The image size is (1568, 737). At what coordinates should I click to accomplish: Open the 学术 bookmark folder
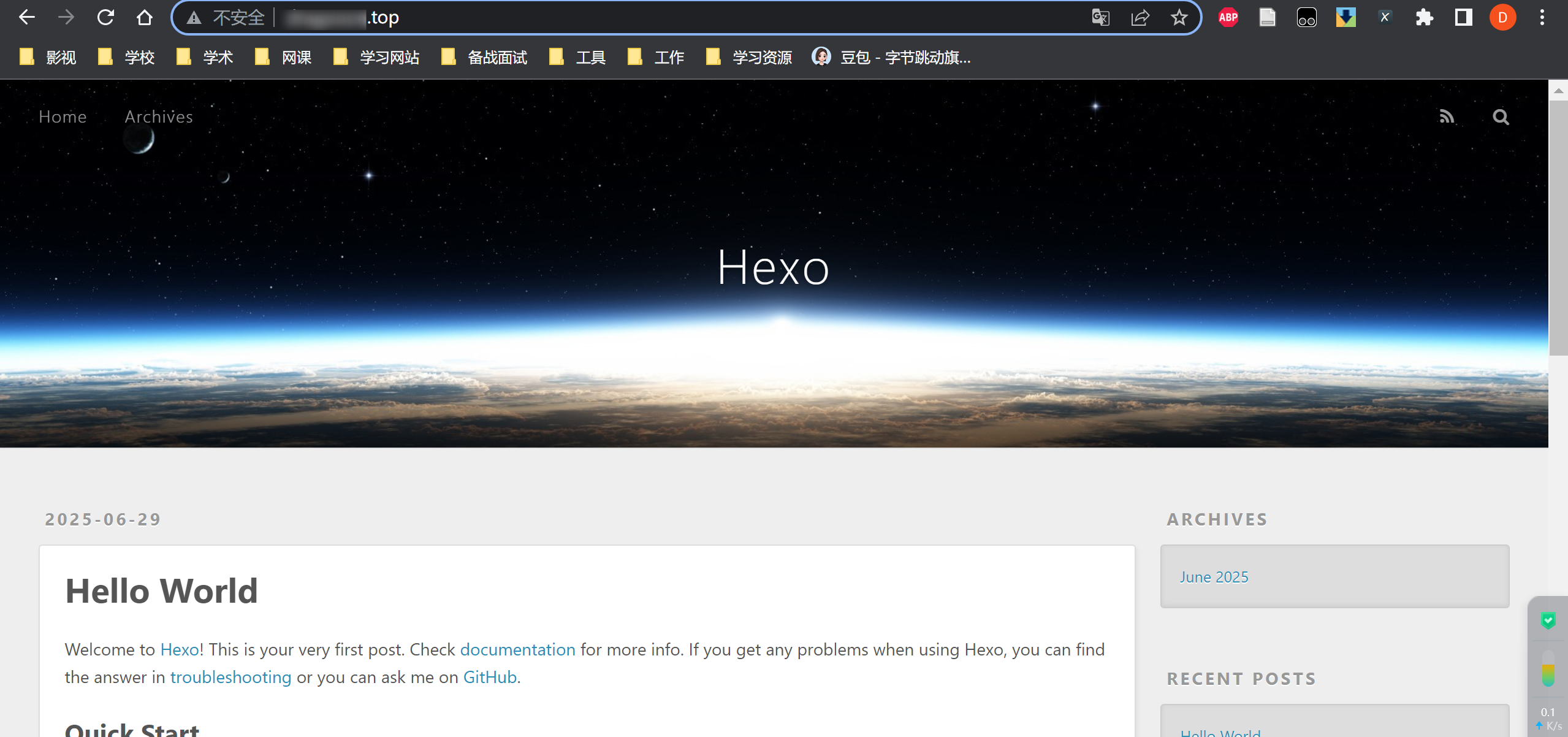[x=205, y=58]
